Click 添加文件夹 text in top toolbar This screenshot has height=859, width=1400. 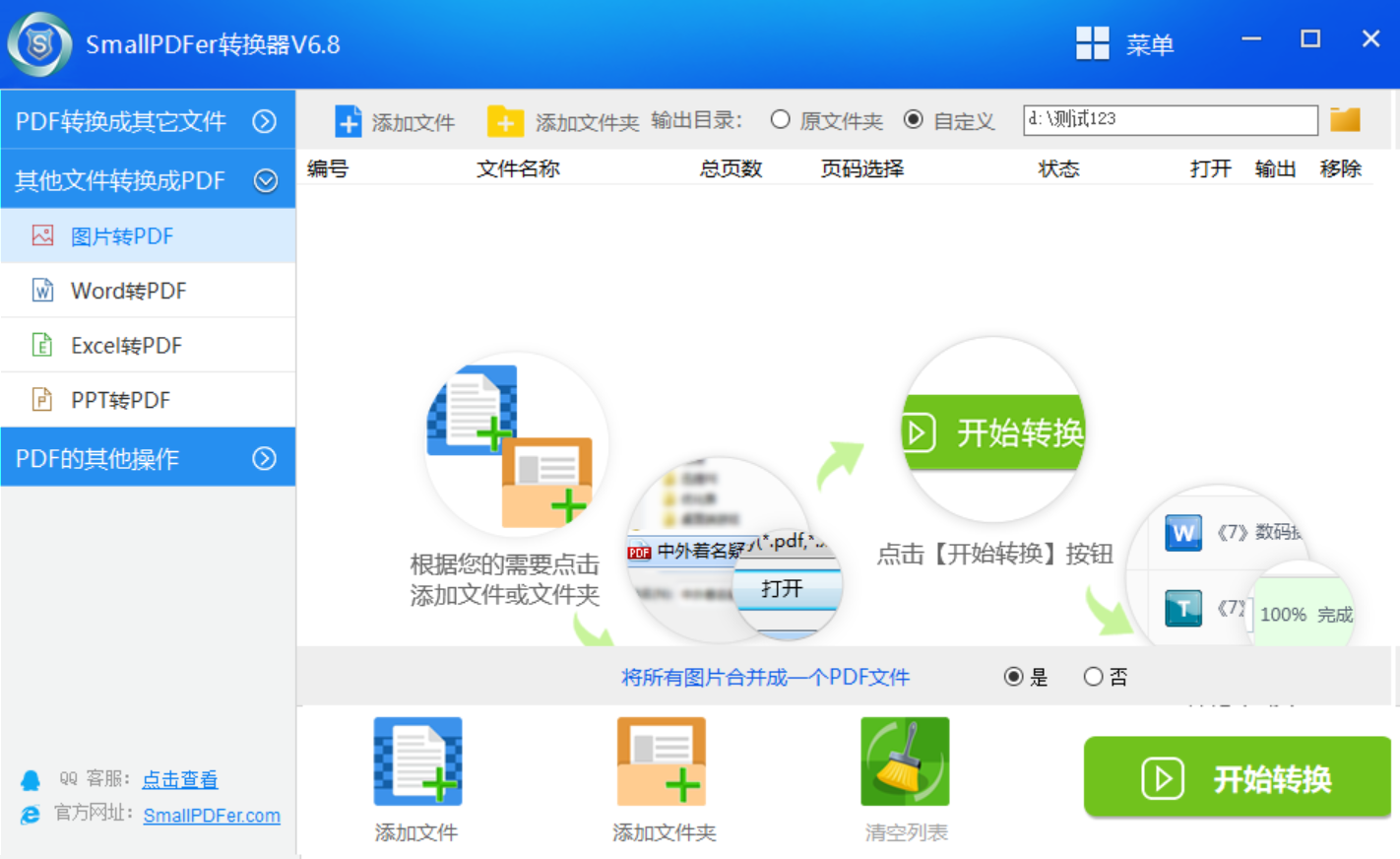click(587, 122)
